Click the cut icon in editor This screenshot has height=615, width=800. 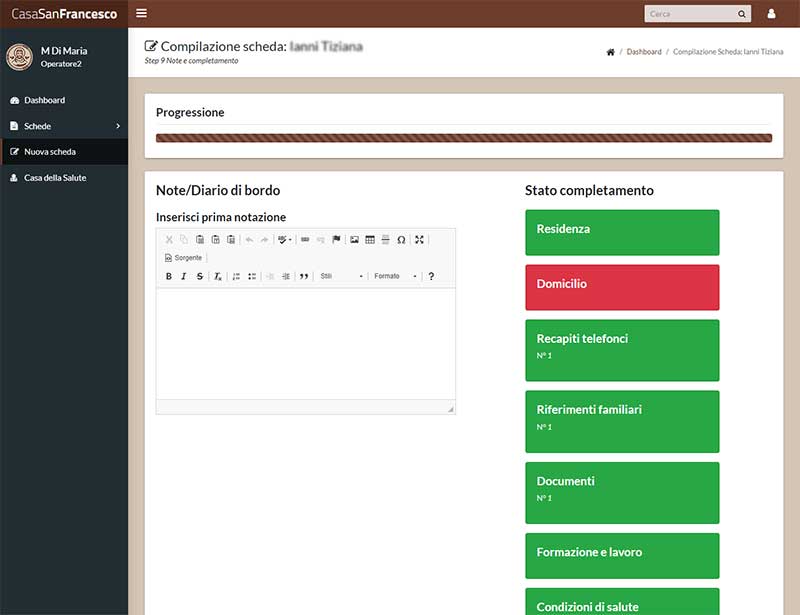(x=169, y=239)
